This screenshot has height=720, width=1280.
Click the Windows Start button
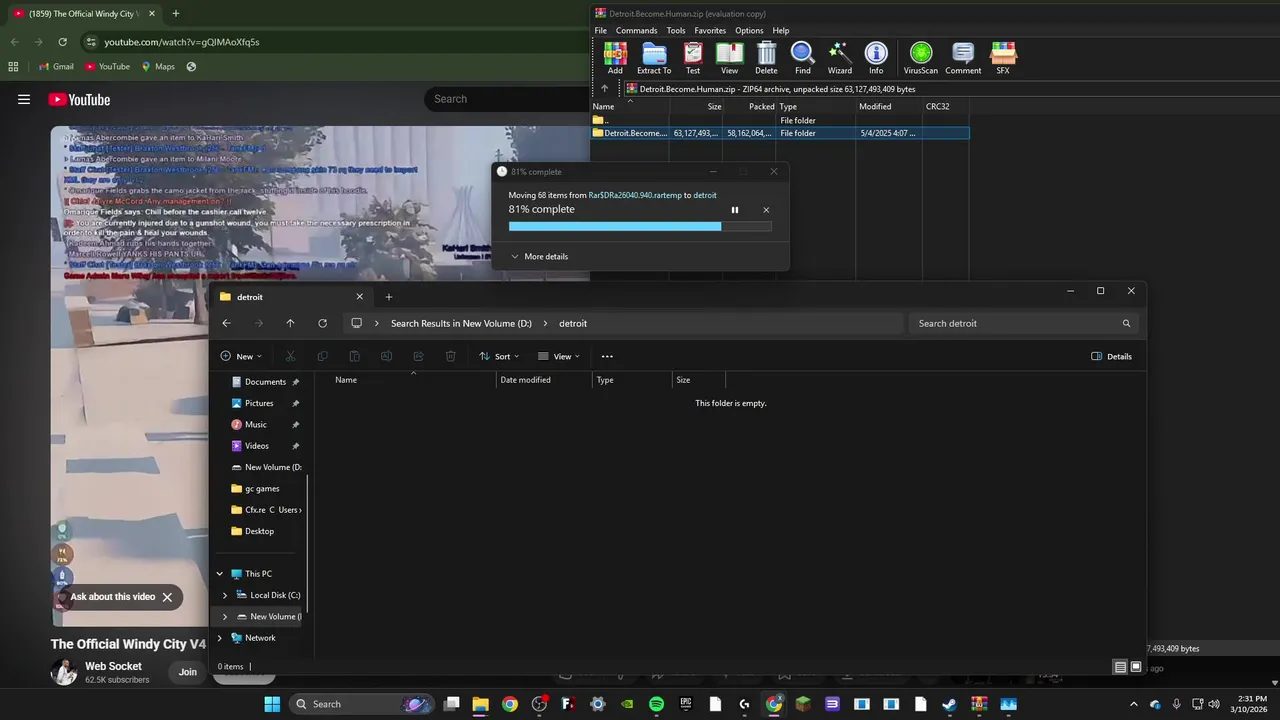272,704
